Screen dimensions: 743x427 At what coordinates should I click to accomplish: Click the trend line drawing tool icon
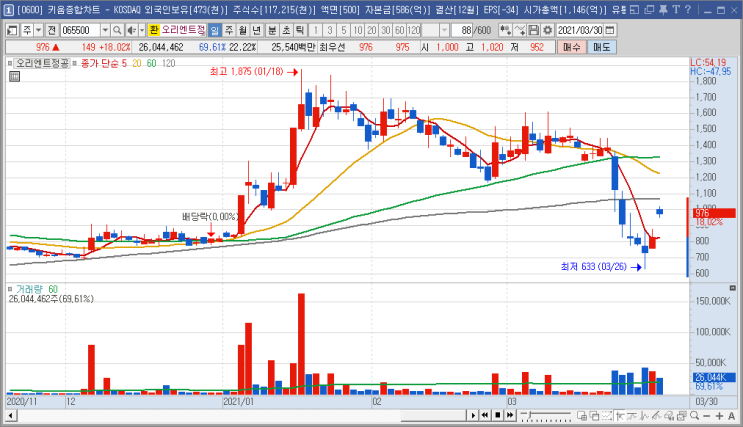(x=657, y=416)
